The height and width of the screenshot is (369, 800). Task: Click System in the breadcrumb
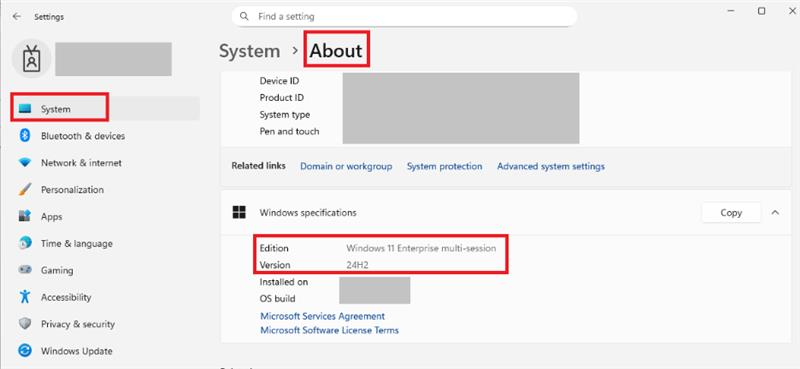tap(249, 51)
